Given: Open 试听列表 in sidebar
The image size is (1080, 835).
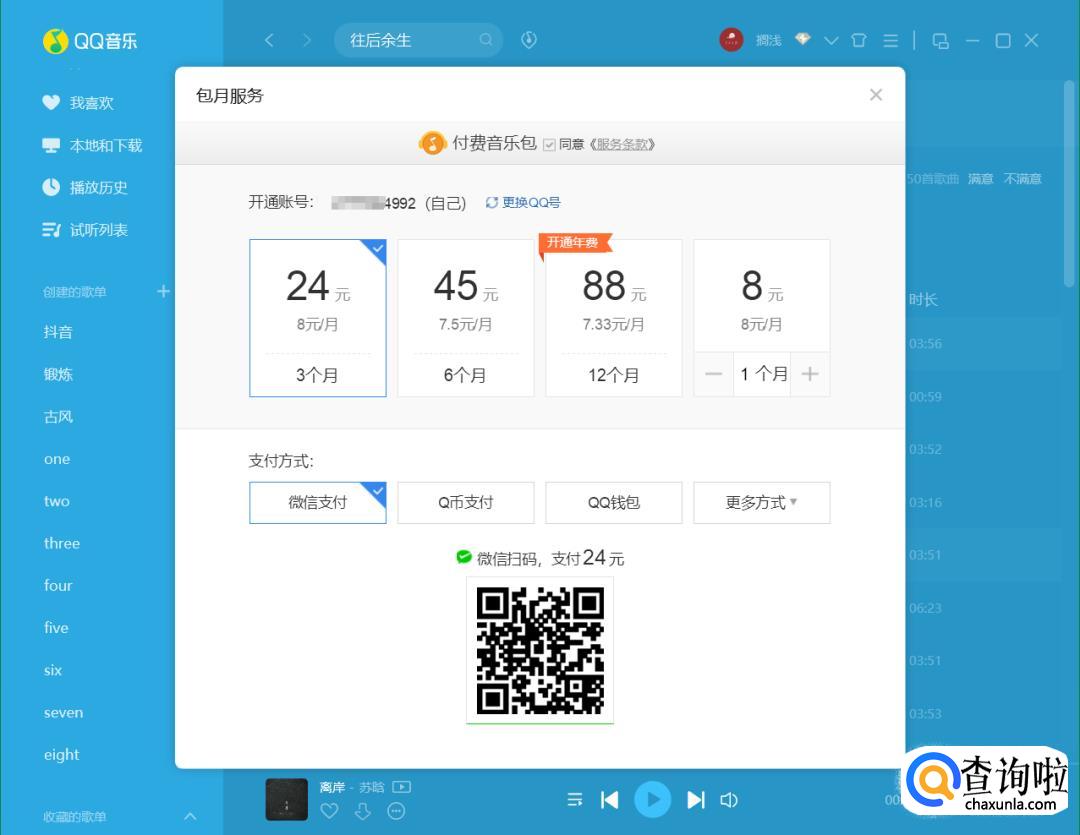Looking at the screenshot, I should tap(85, 230).
